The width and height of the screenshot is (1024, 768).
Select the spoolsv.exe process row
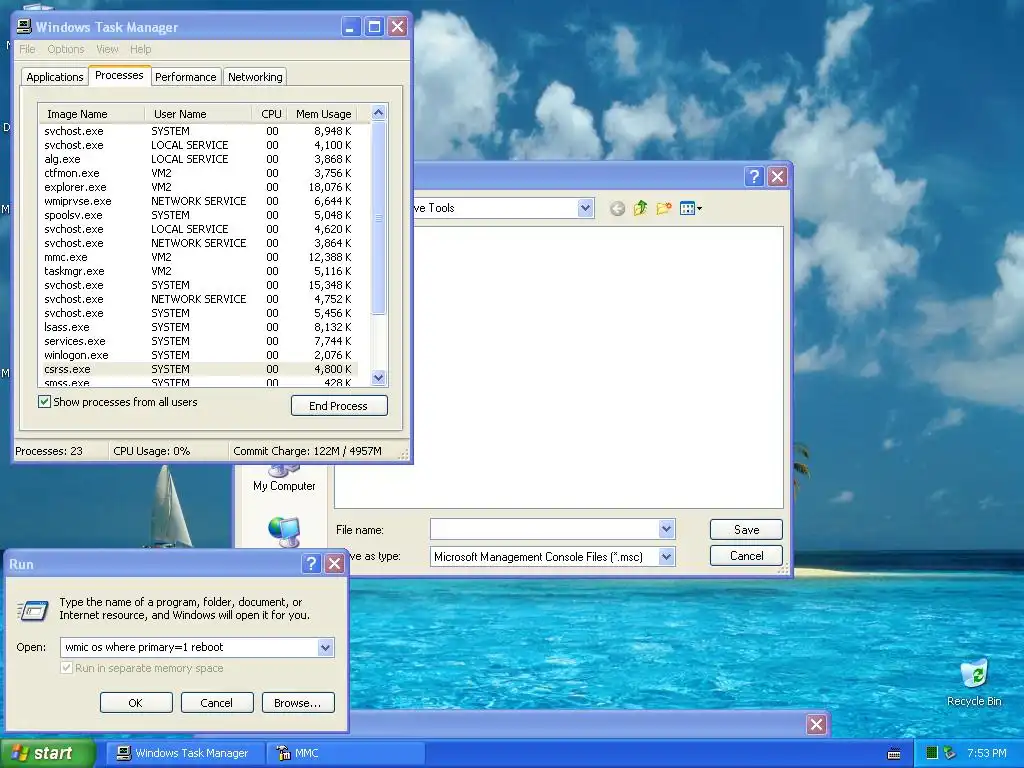[199, 215]
